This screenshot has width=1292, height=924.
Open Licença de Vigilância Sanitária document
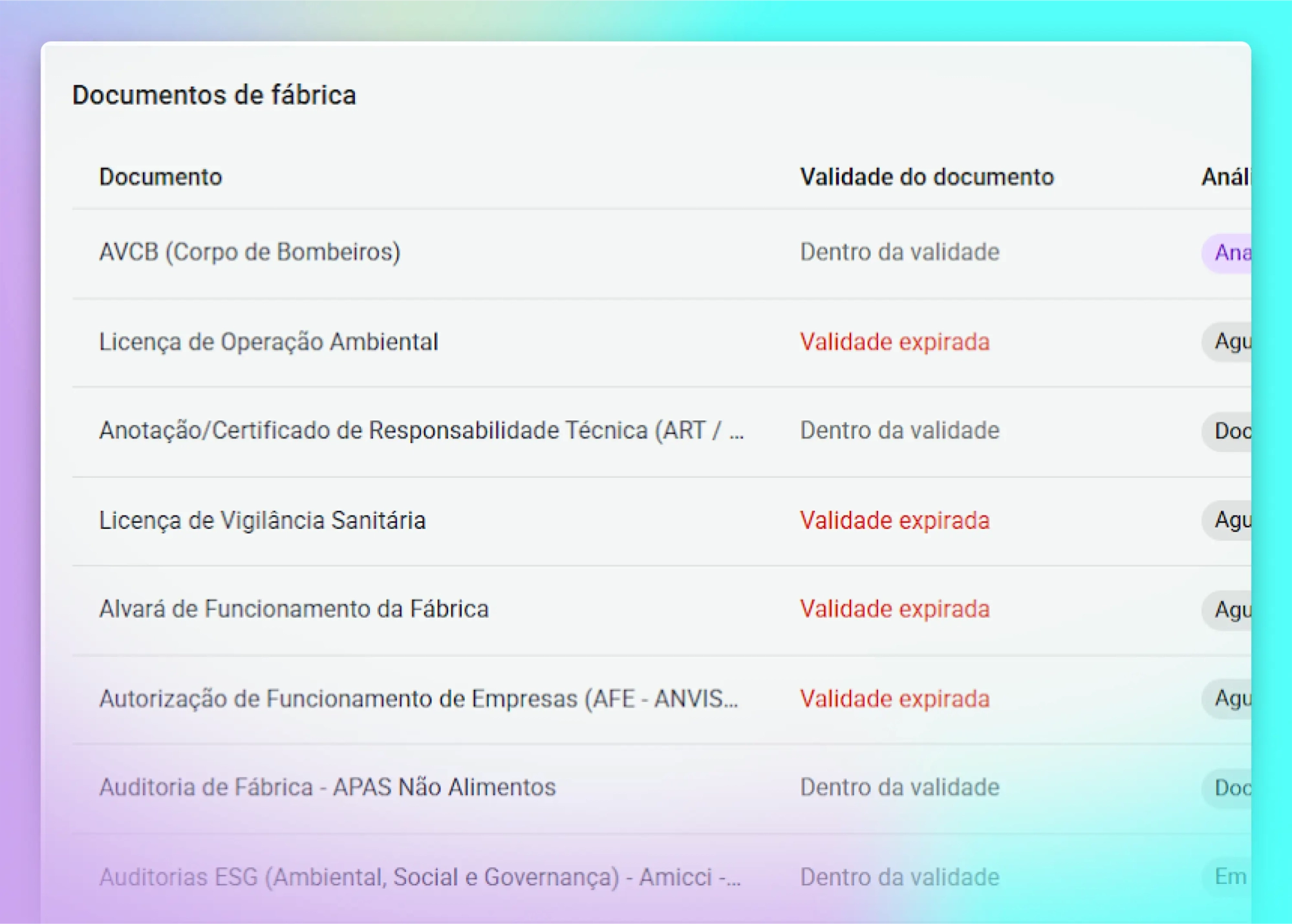click(x=262, y=521)
